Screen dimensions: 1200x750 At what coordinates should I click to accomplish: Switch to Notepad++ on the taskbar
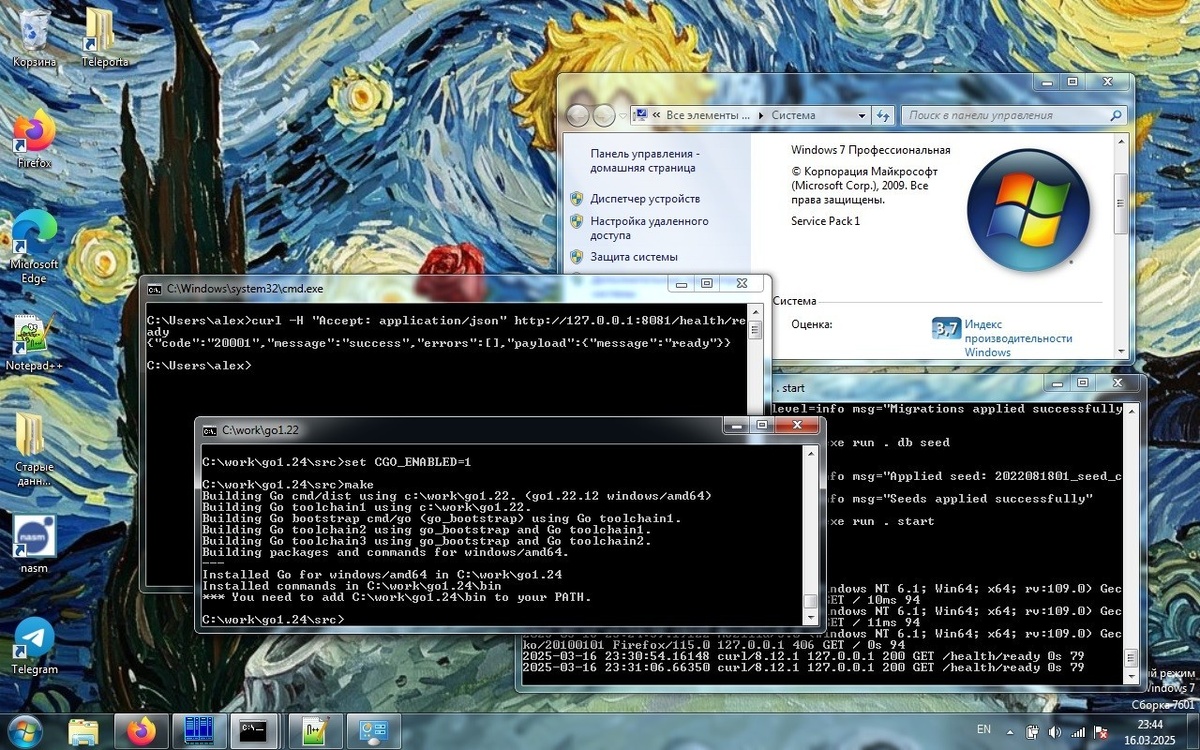[316, 730]
